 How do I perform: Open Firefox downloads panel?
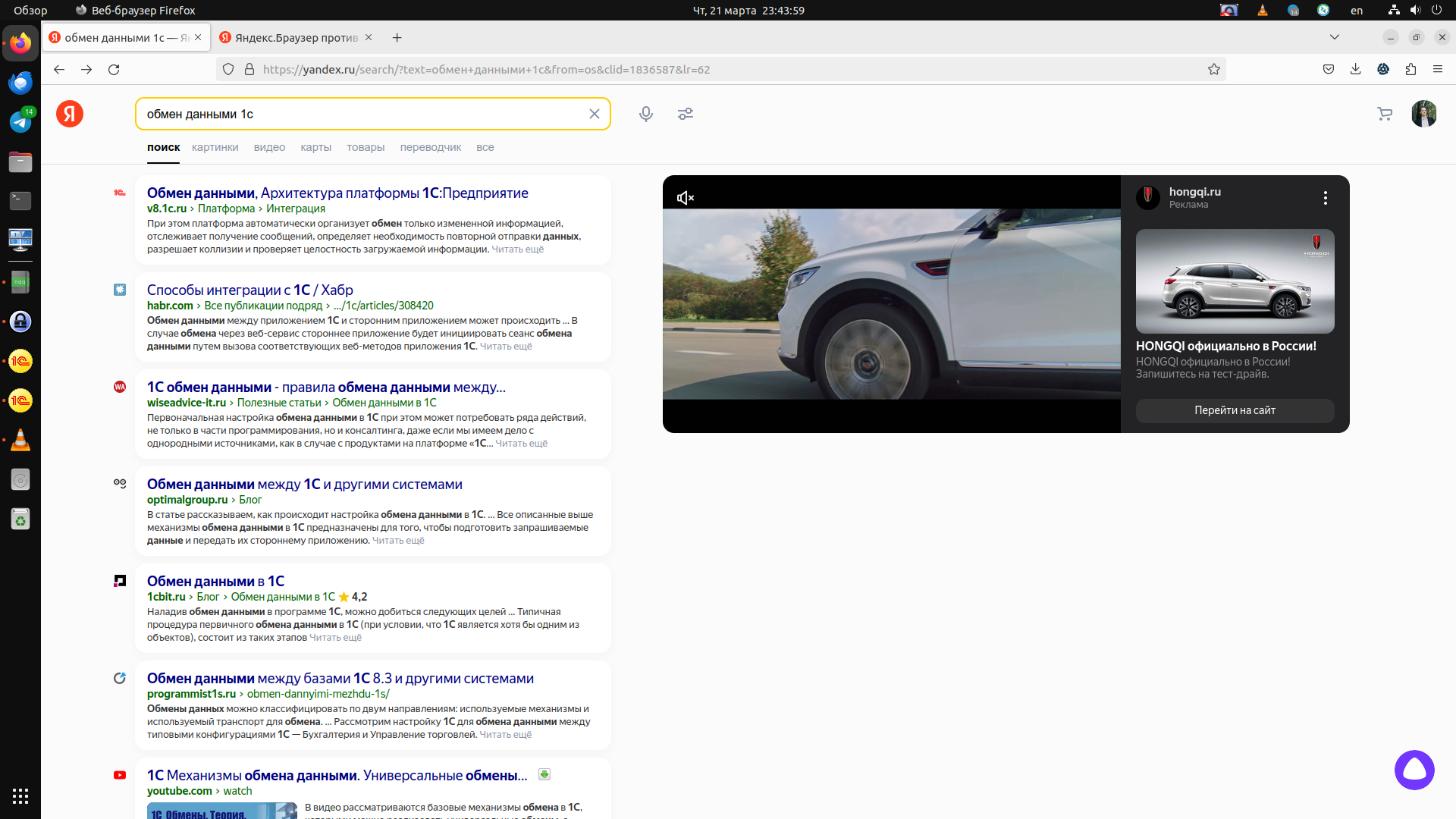(1356, 69)
